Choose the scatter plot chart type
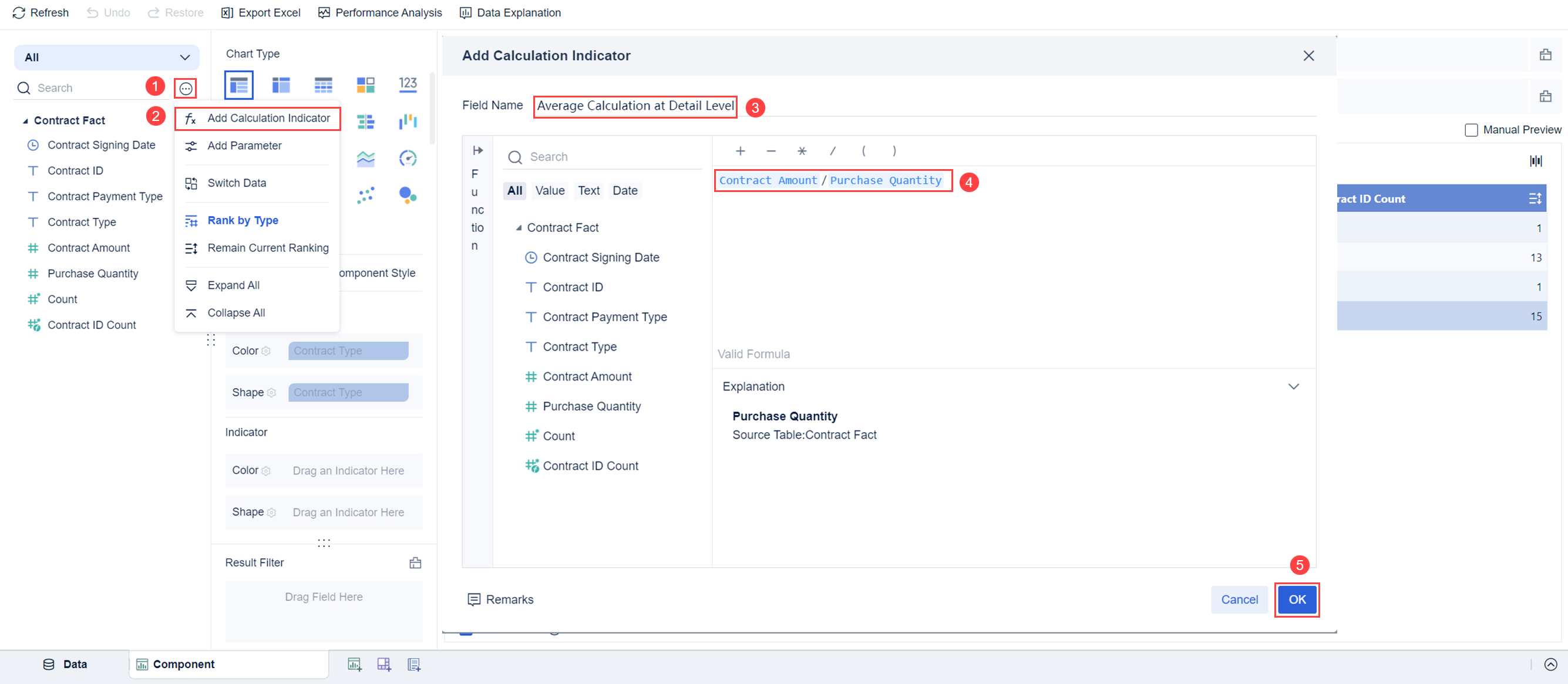1568x684 pixels. (367, 195)
